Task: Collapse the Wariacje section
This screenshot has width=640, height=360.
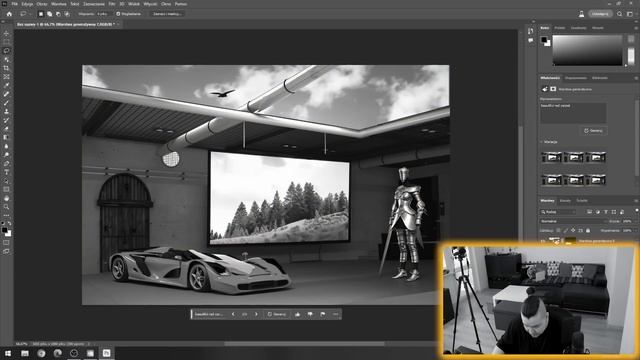Action: [541, 142]
